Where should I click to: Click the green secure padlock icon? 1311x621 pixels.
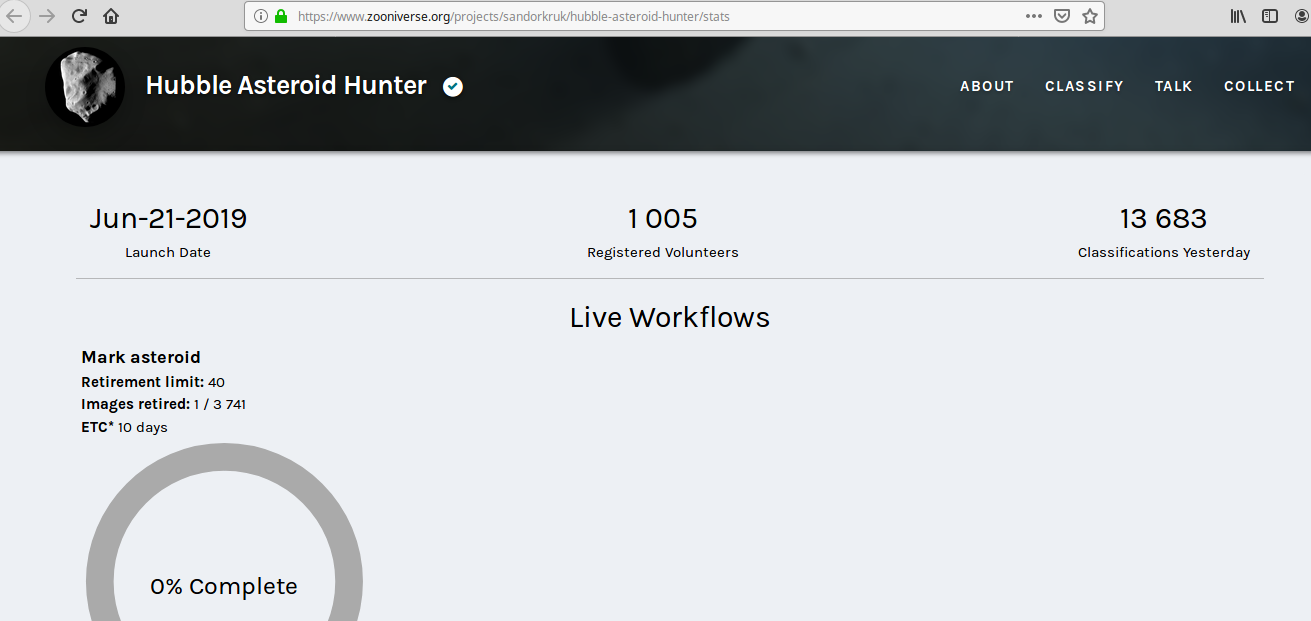[x=281, y=16]
